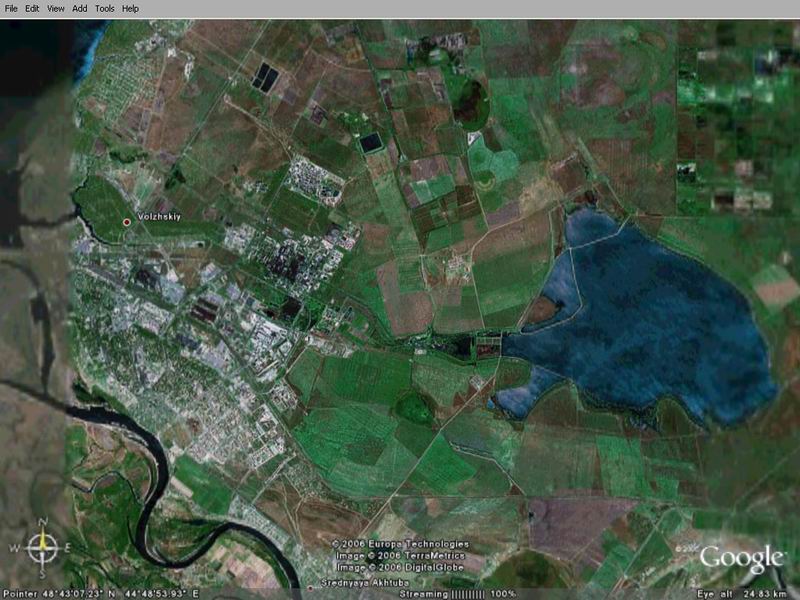
Task: Click the Volzhskiy place label
Action: tap(159, 217)
